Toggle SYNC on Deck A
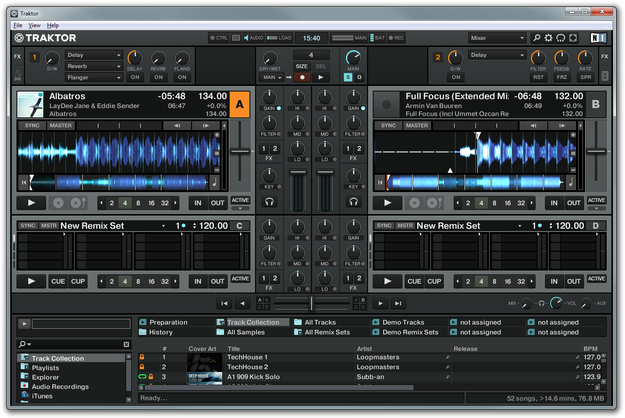The image size is (625, 418). click(32, 126)
